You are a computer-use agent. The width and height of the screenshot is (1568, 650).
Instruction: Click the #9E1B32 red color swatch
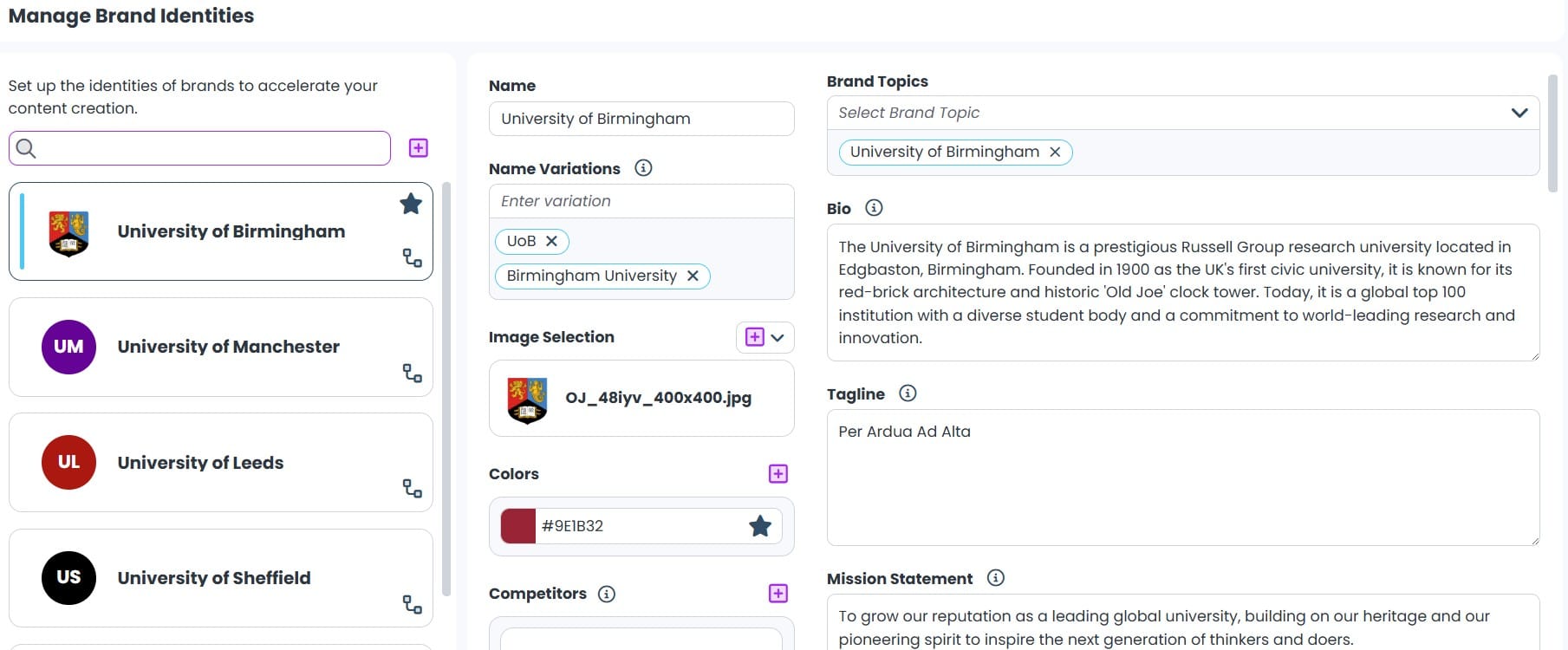[x=518, y=526]
